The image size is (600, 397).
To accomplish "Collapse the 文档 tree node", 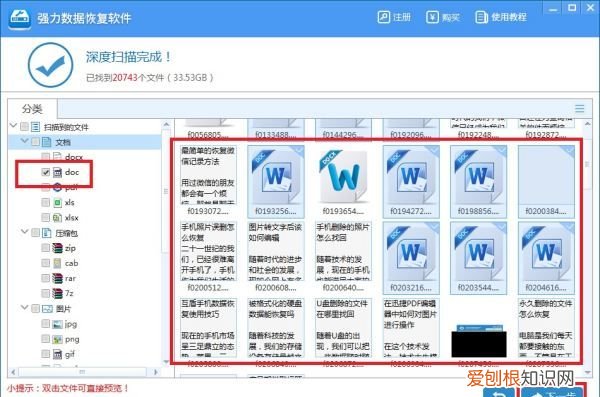I will (24, 141).
